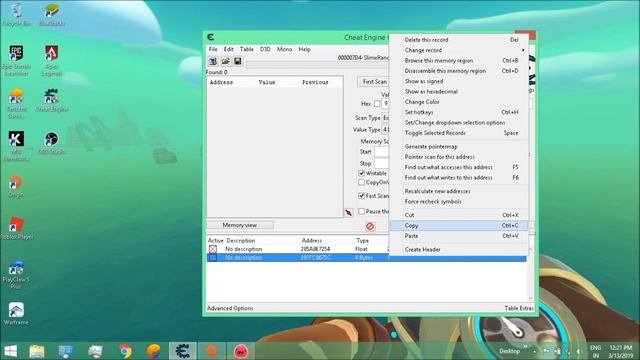Click the First Scan button
The image size is (640, 360).
(373, 82)
